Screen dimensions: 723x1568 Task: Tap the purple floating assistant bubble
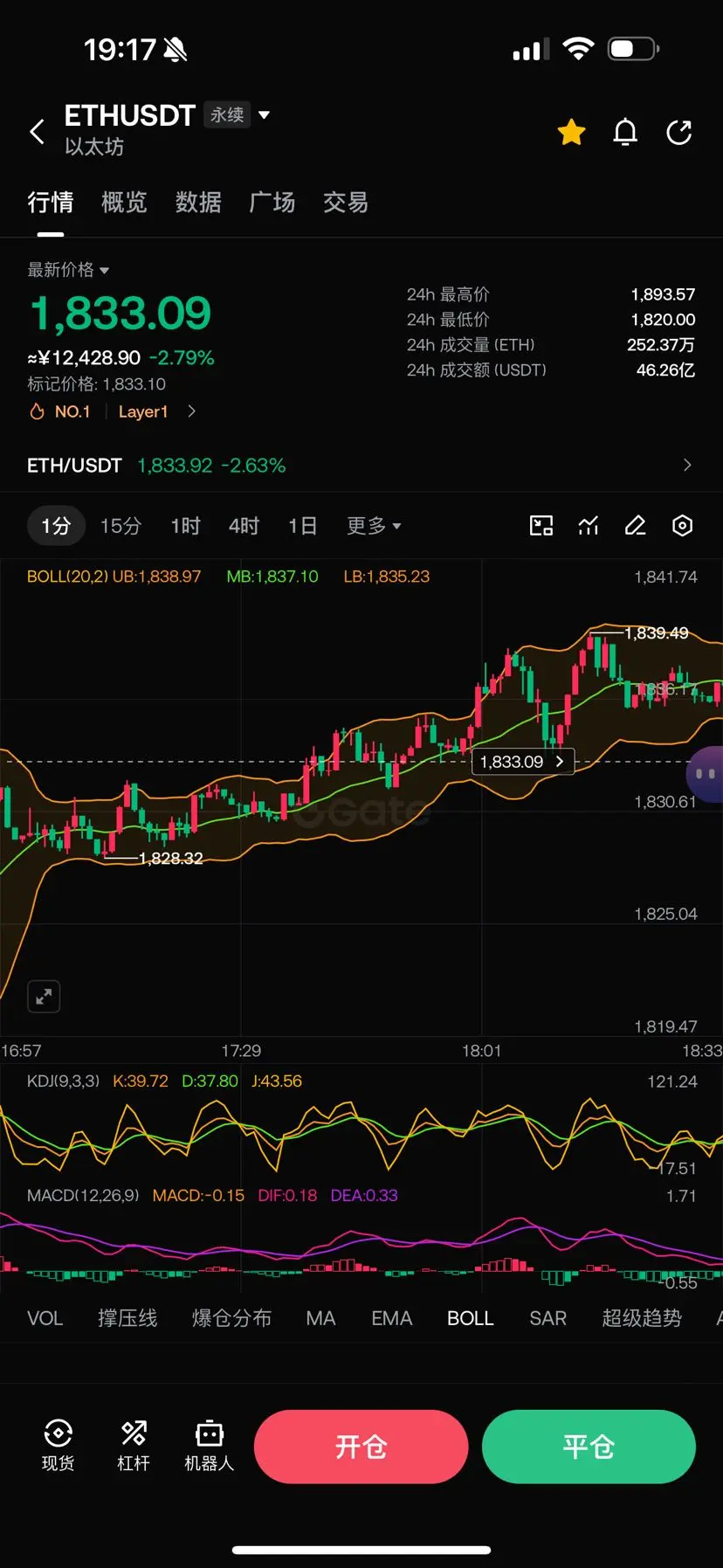[706, 774]
